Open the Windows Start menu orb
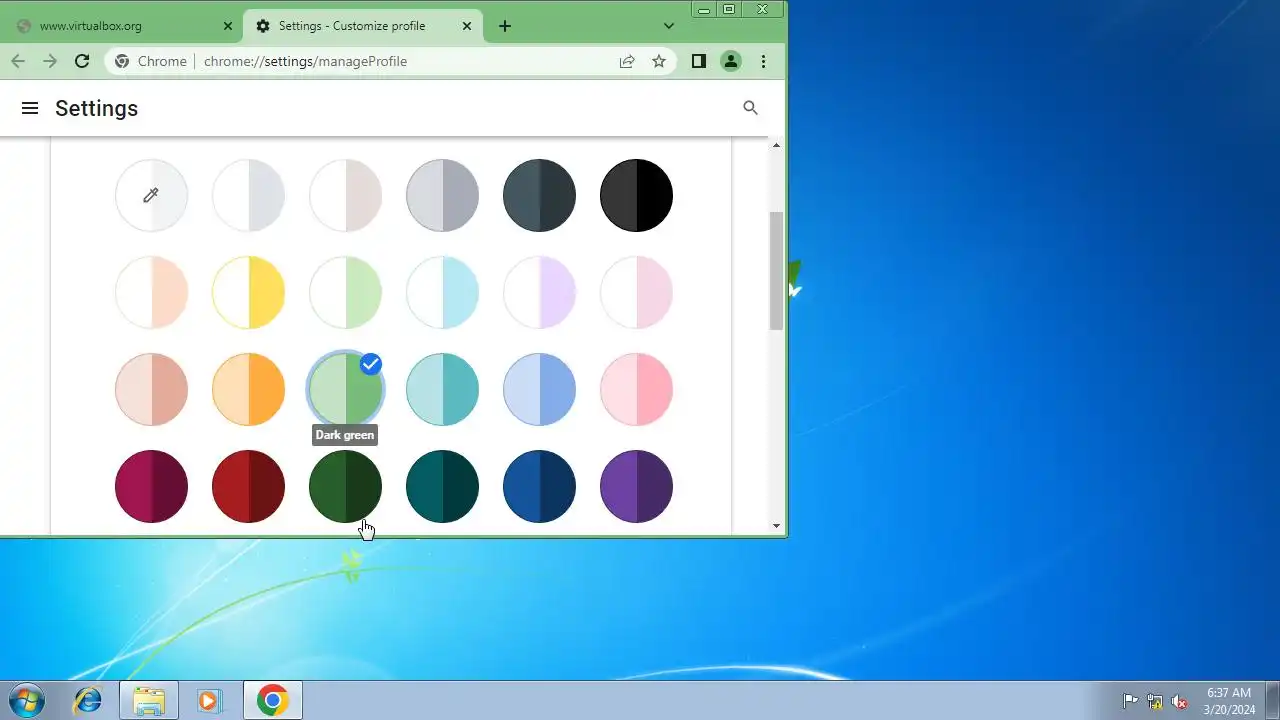 [26, 700]
